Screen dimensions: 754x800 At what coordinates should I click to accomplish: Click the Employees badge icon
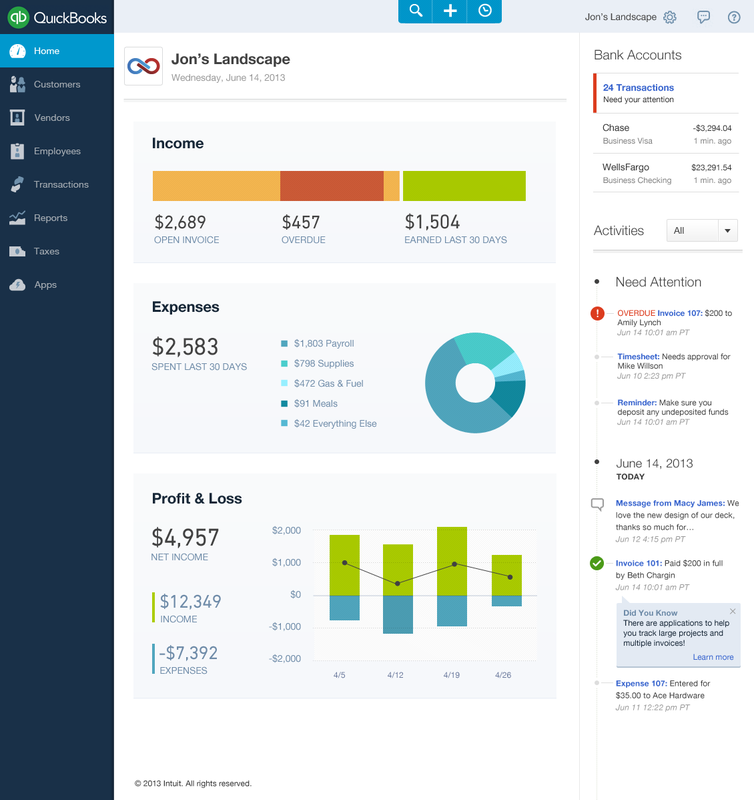point(17,151)
